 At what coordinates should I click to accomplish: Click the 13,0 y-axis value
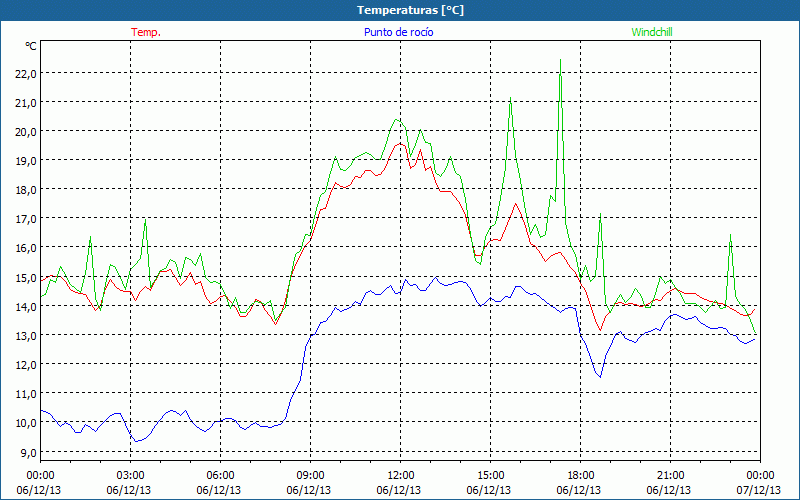[26, 336]
